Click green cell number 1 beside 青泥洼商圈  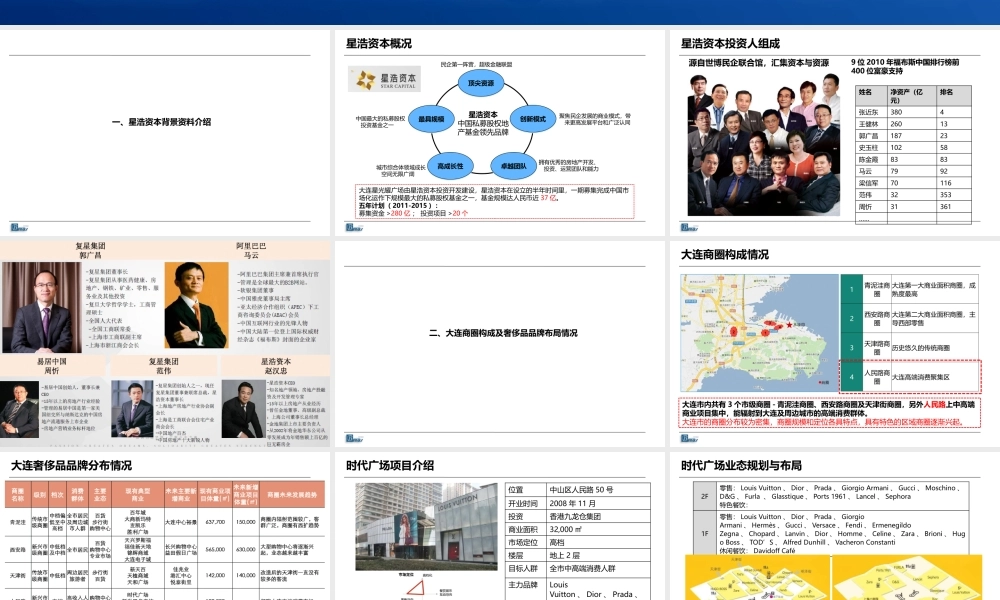point(851,289)
